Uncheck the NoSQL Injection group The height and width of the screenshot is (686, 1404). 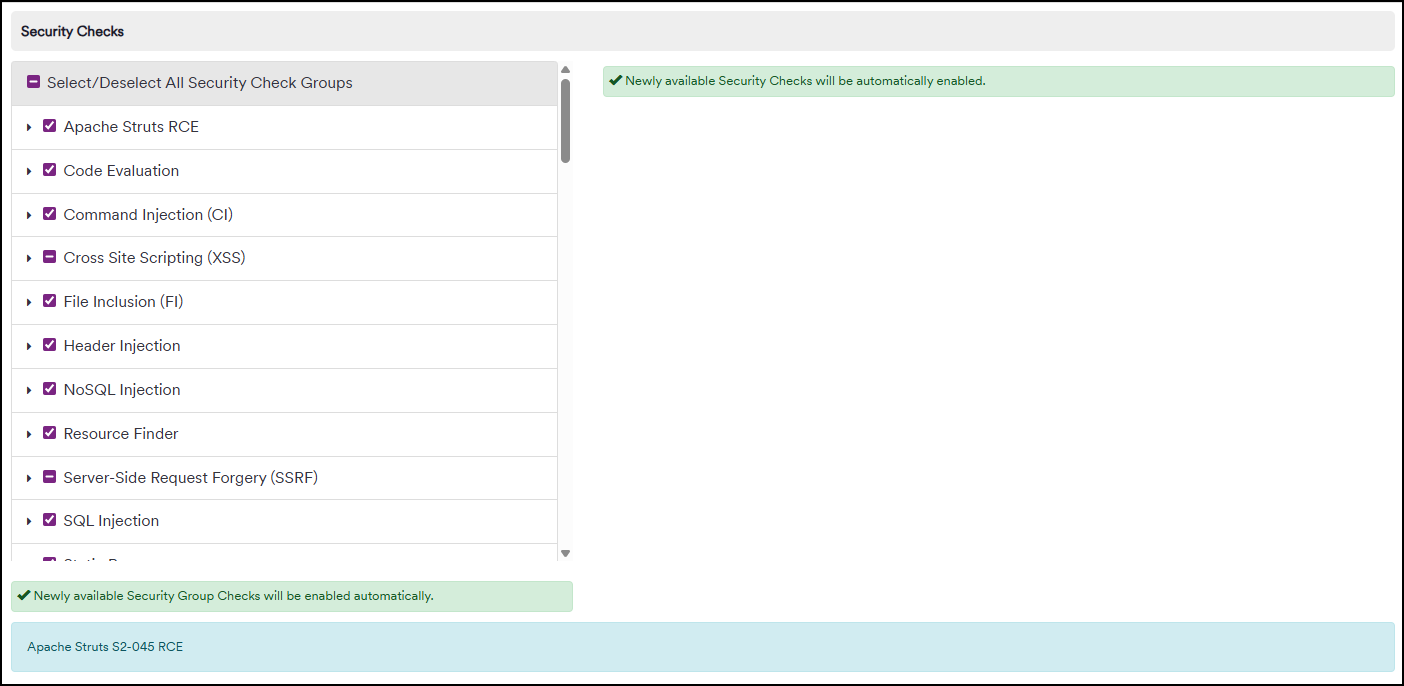click(x=49, y=389)
